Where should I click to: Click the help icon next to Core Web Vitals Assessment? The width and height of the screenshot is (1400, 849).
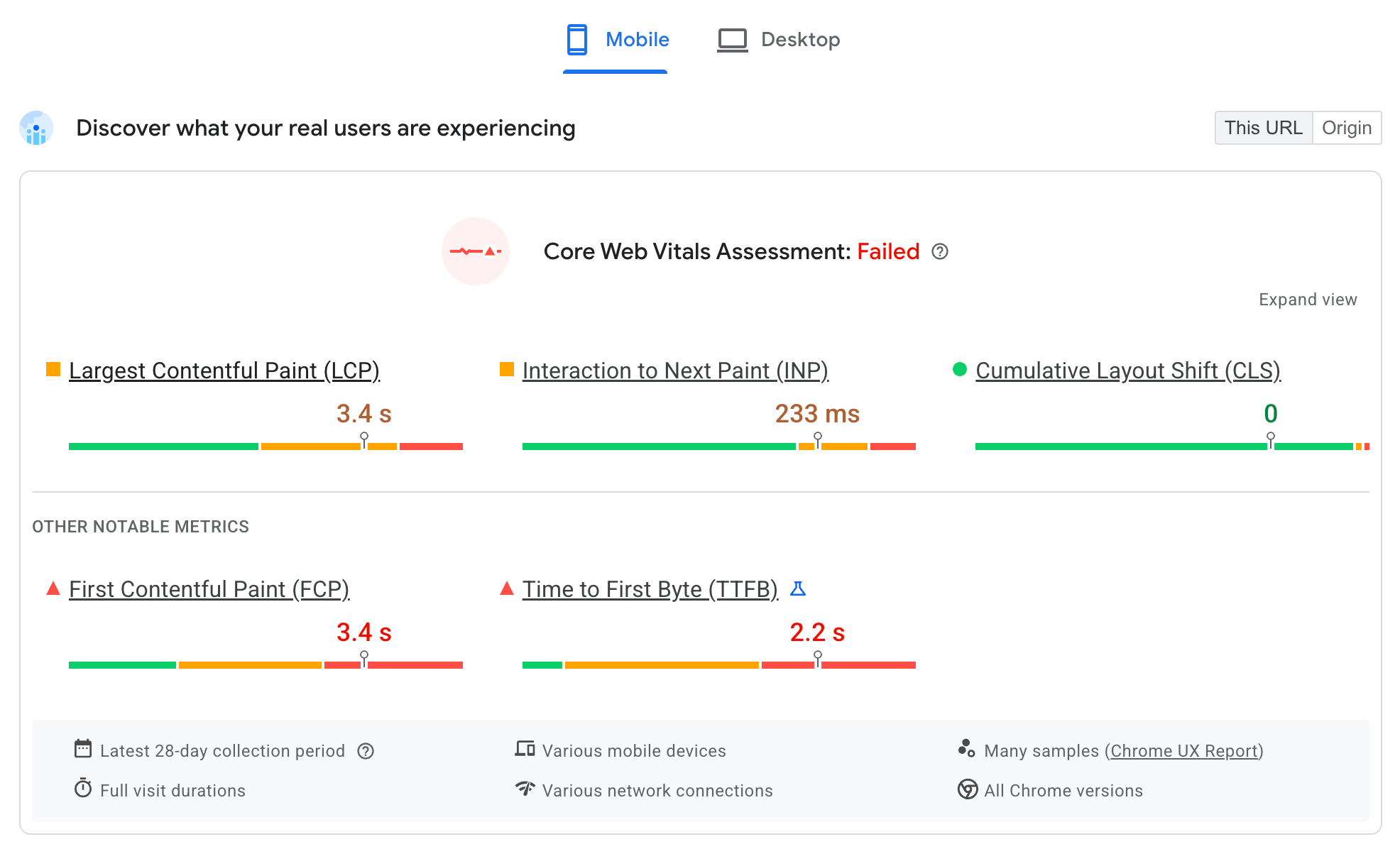pyautogui.click(x=939, y=253)
